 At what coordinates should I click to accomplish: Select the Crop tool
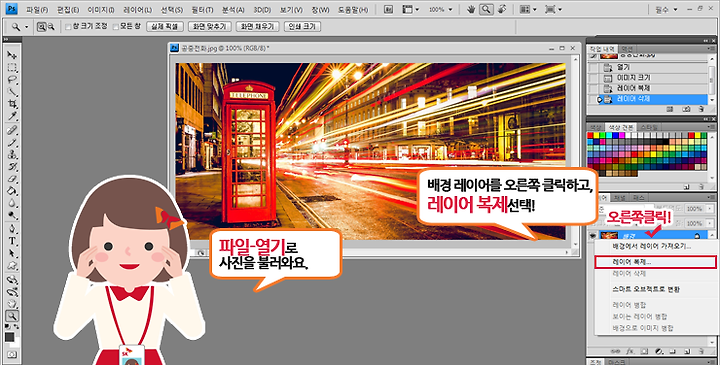click(12, 105)
